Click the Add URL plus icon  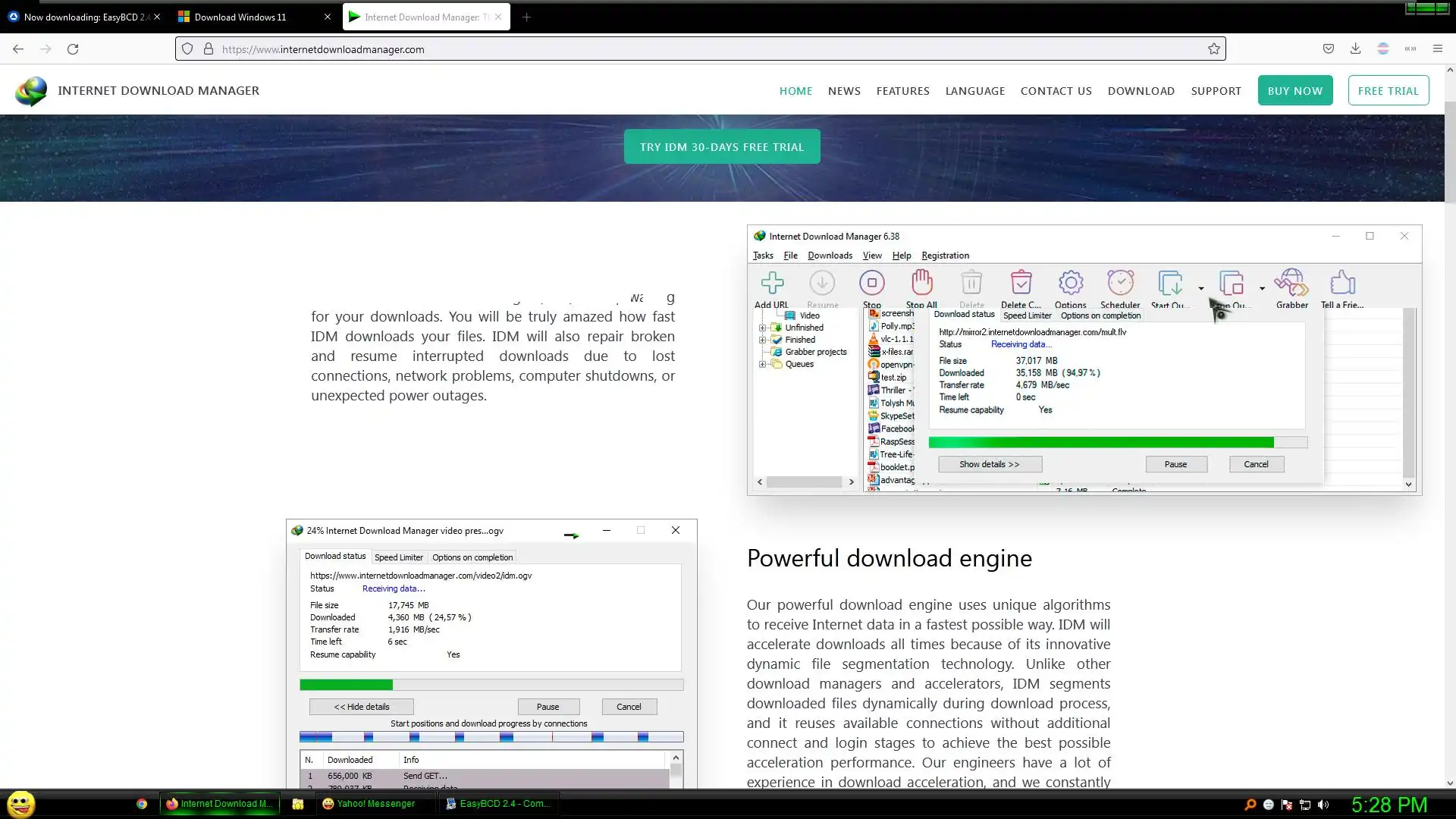click(772, 284)
